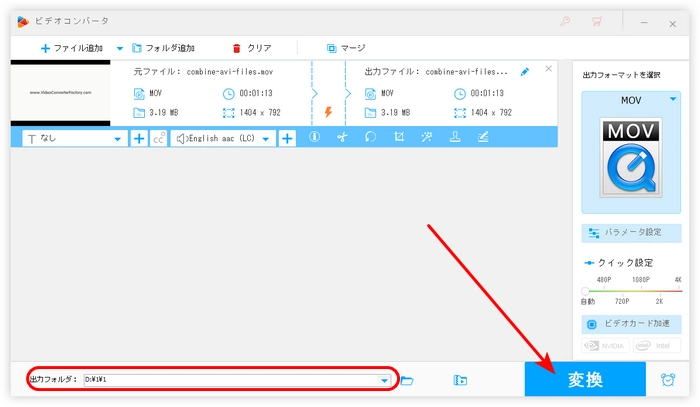Show file info icon
This screenshot has height=407, width=700.
(x=314, y=137)
